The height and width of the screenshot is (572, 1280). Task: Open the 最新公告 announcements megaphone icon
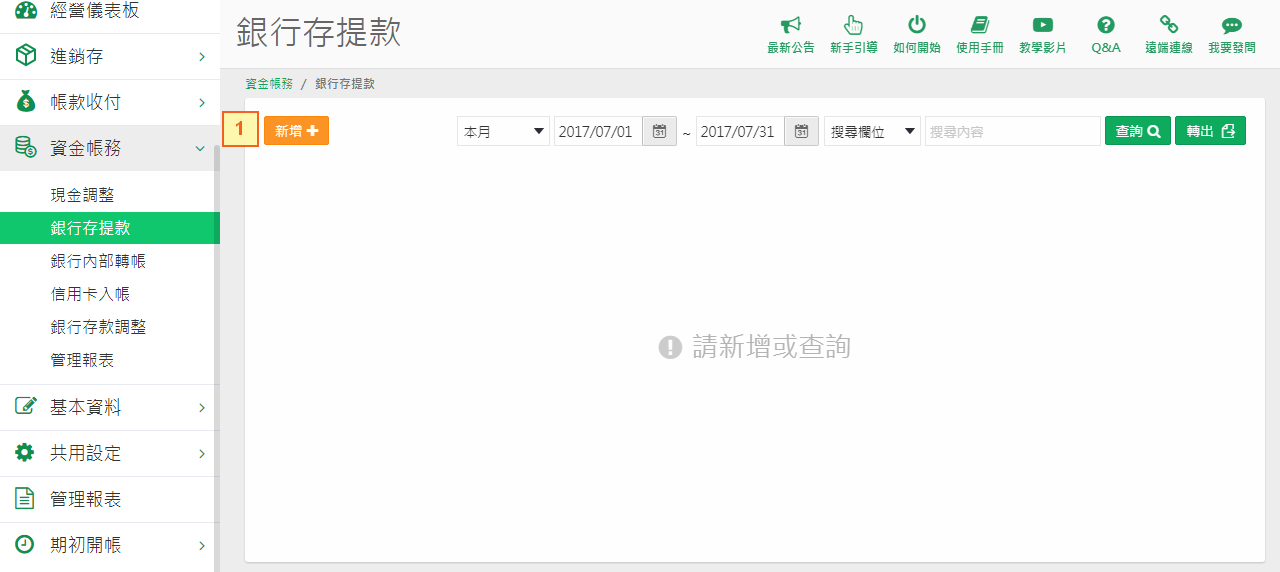(791, 25)
